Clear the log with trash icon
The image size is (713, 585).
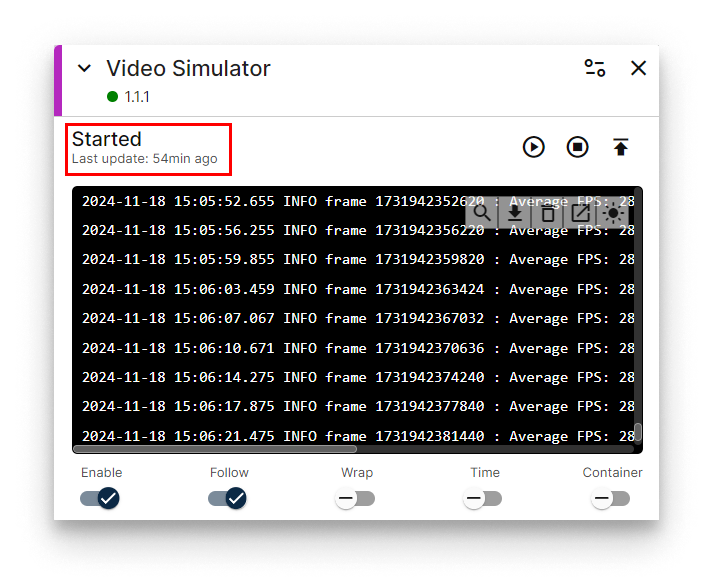point(547,213)
